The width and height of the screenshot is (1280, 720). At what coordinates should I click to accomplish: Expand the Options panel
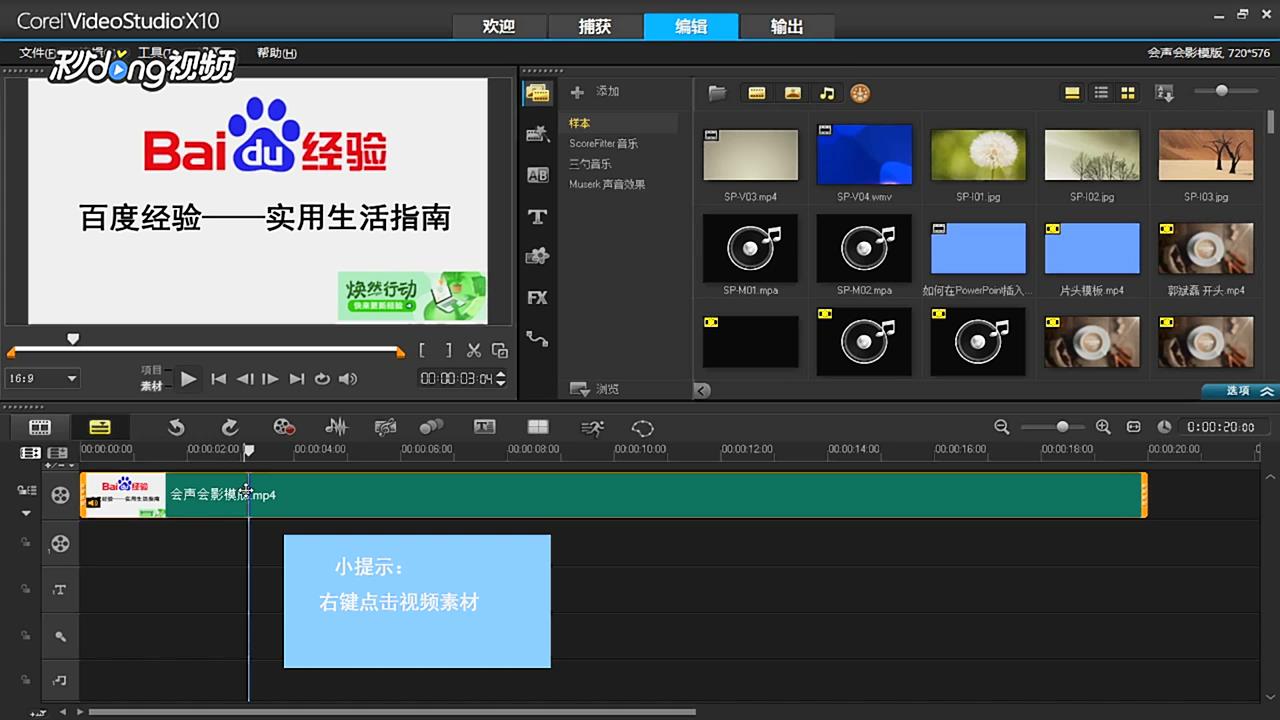coord(1239,391)
